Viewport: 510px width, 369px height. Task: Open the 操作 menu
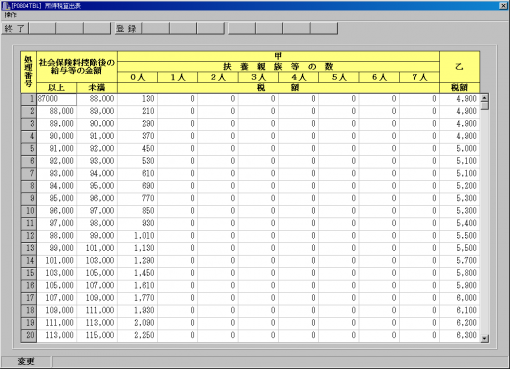10,15
